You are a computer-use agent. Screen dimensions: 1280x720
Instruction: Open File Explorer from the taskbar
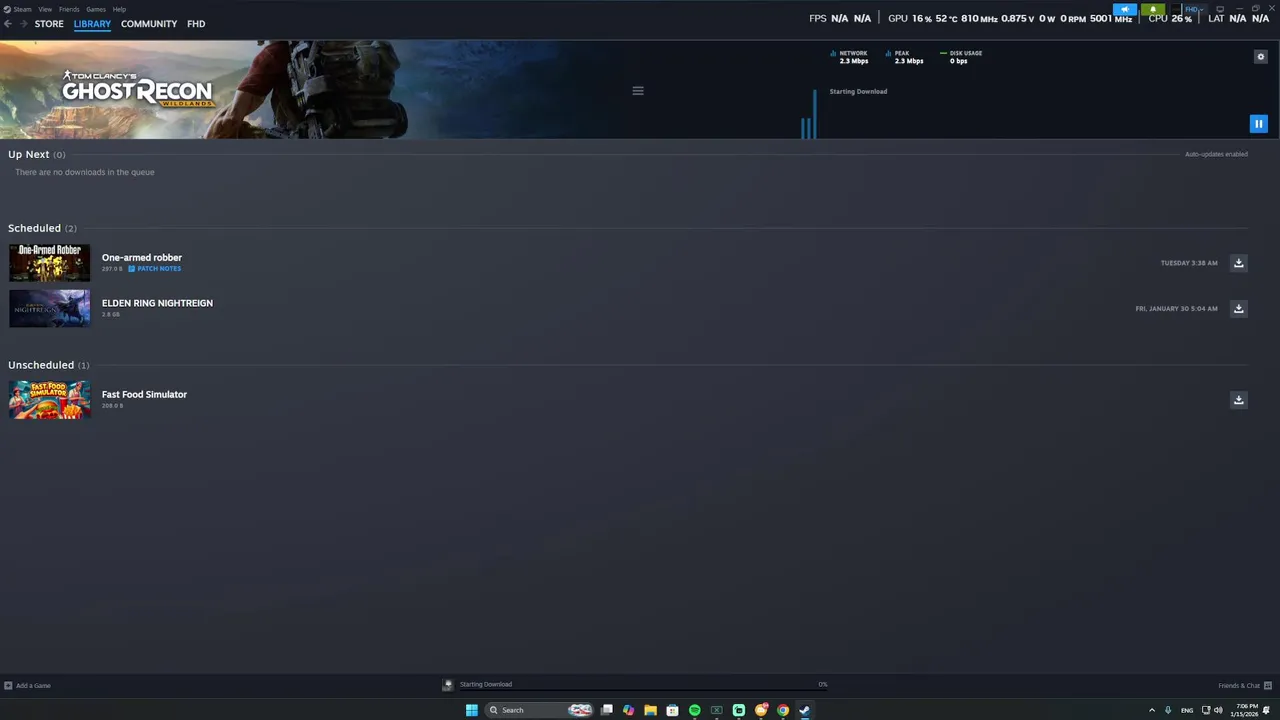(x=650, y=710)
